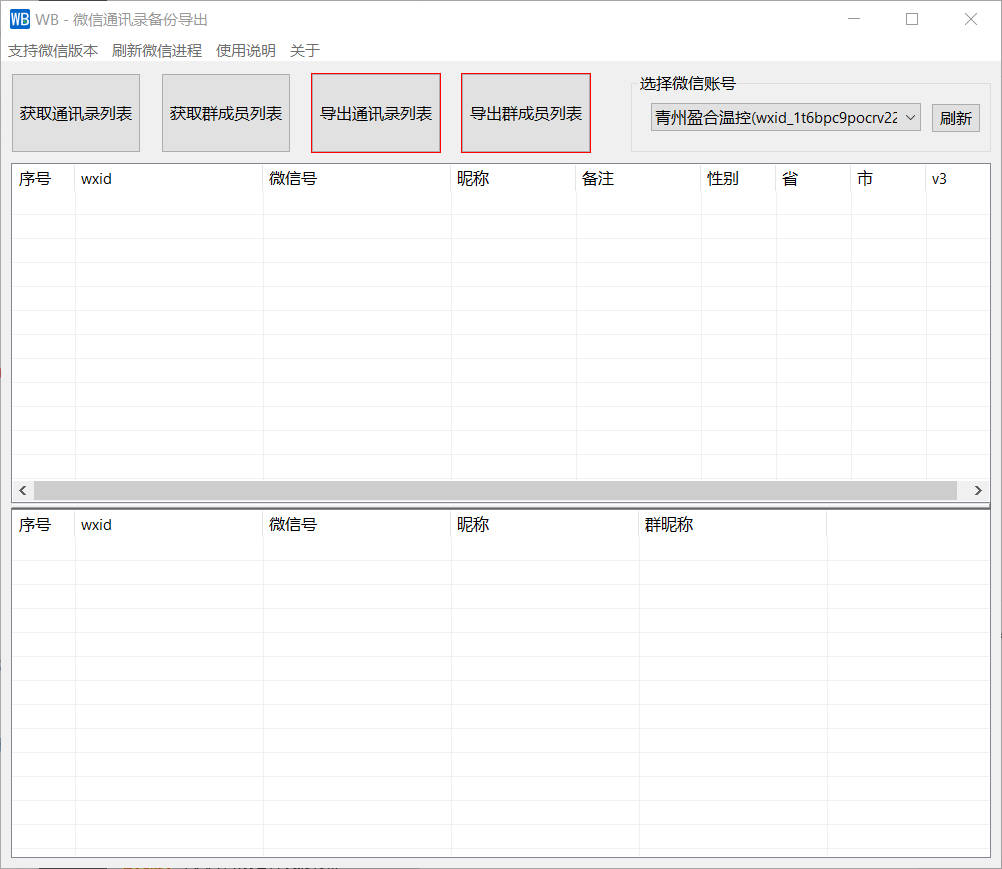
Task: Click the 性别 column header
Action: (x=739, y=178)
